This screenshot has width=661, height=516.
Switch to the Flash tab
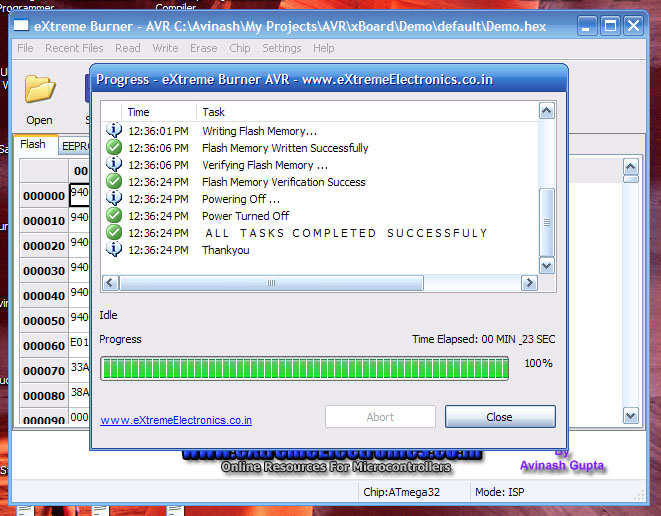[33, 145]
